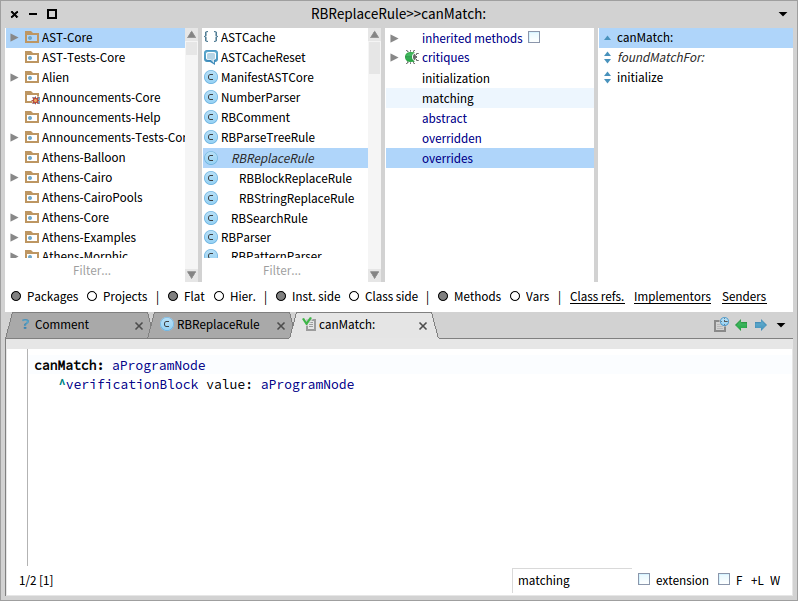
Task: Click the Athens-CairoPools package folder icon
Action: click(x=32, y=197)
